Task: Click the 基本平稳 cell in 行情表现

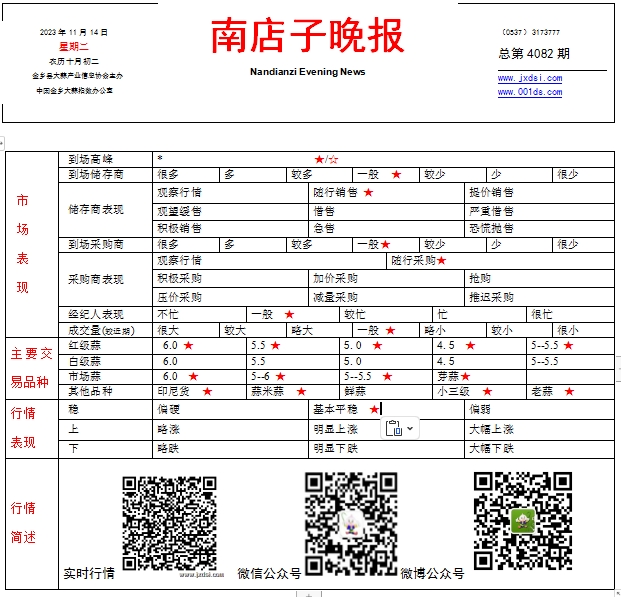Action: 386,410
